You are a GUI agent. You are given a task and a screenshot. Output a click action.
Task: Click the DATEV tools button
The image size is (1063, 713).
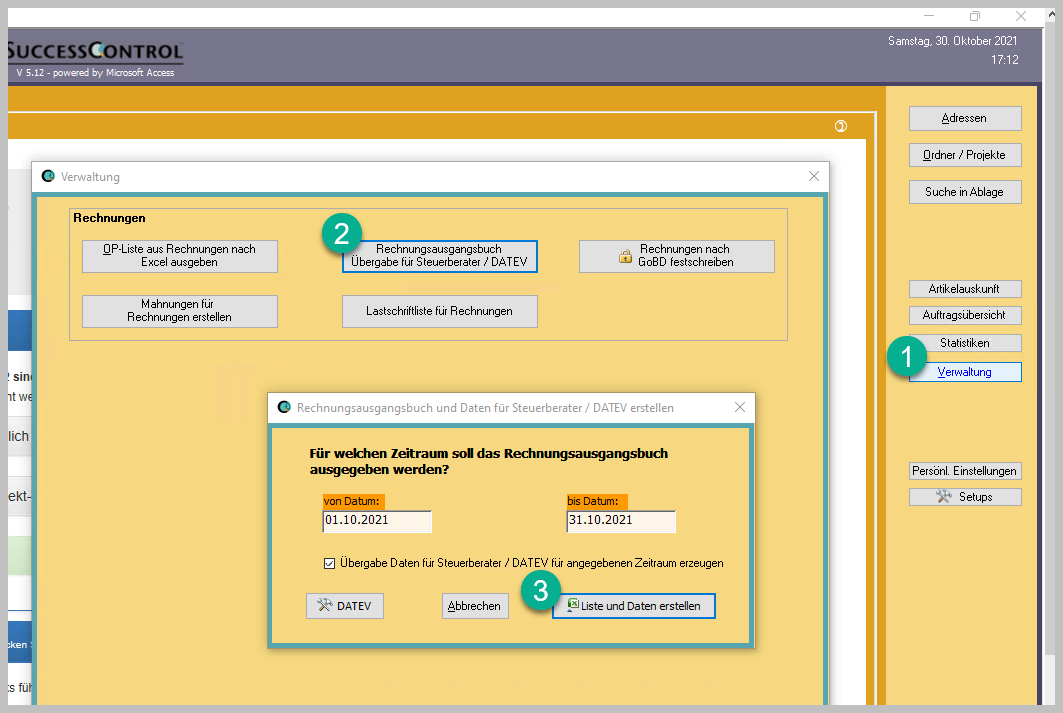point(344,606)
